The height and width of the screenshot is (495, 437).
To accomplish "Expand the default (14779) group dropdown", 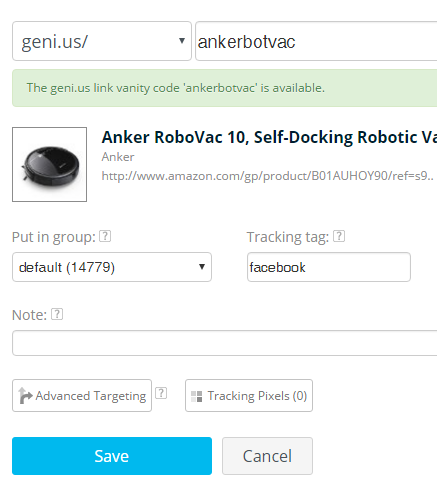I will coord(112,267).
